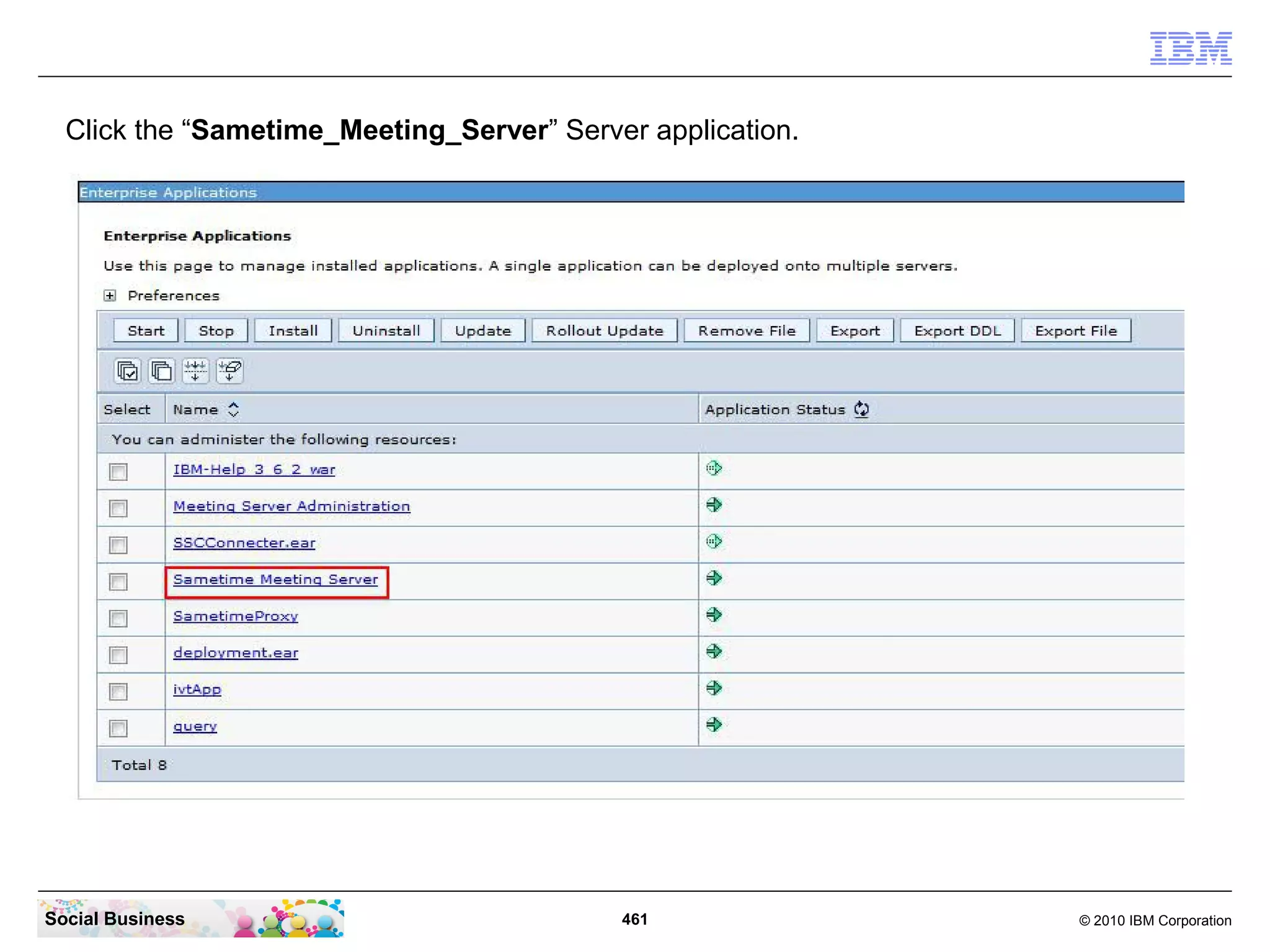Click the Enterprise Applications title bar
This screenshot has height=952, width=1270.
pyautogui.click(x=631, y=192)
